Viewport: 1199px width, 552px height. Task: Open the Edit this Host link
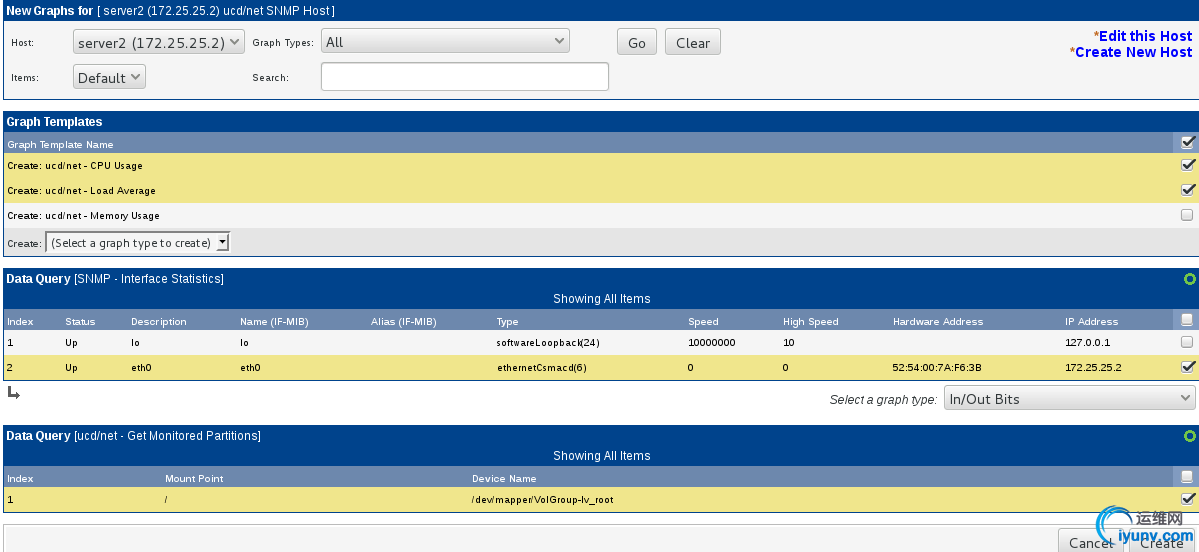click(x=1145, y=36)
